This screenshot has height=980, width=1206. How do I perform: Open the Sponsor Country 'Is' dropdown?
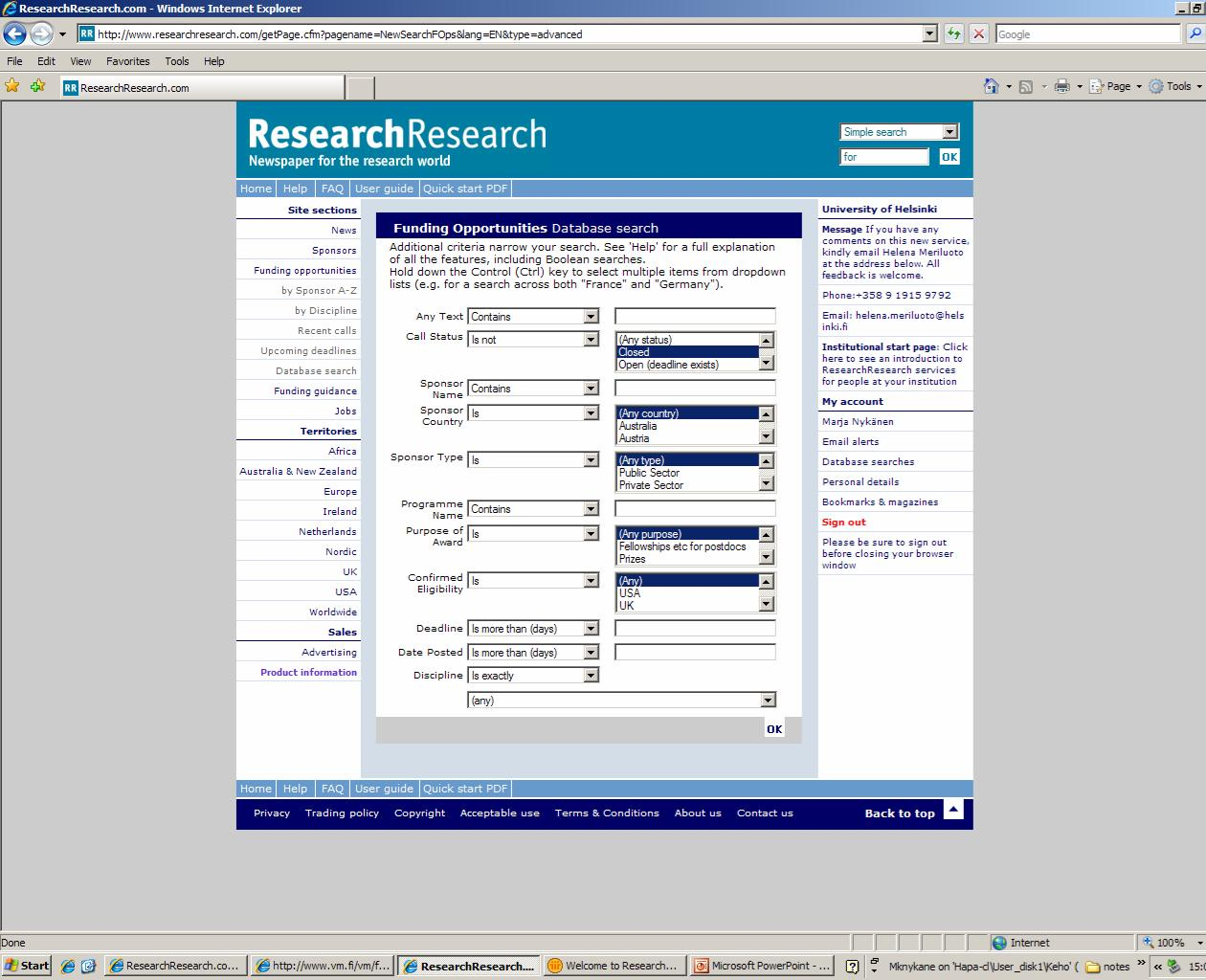[x=532, y=413]
